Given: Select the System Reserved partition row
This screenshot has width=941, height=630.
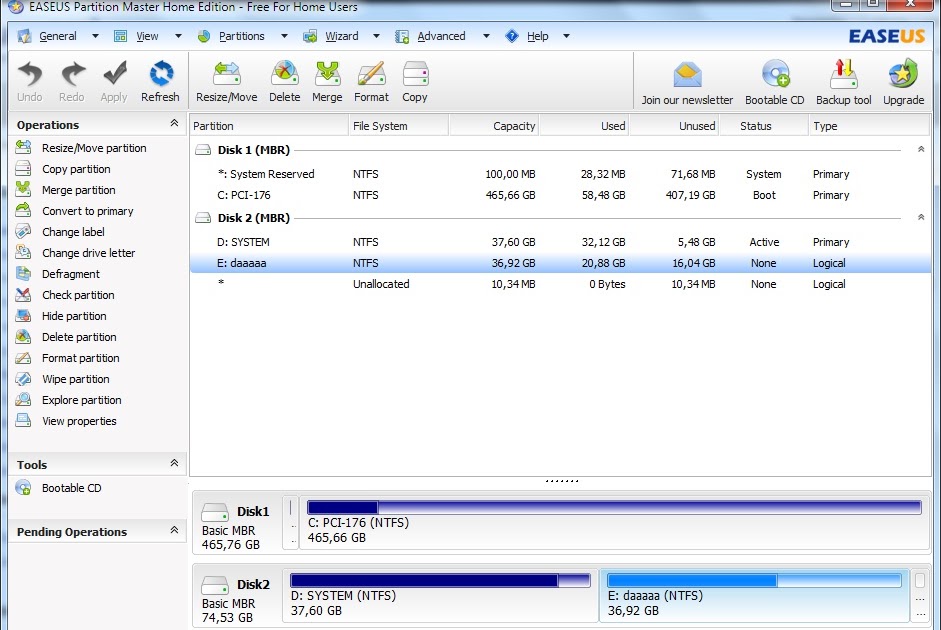Looking at the screenshot, I should 561,174.
